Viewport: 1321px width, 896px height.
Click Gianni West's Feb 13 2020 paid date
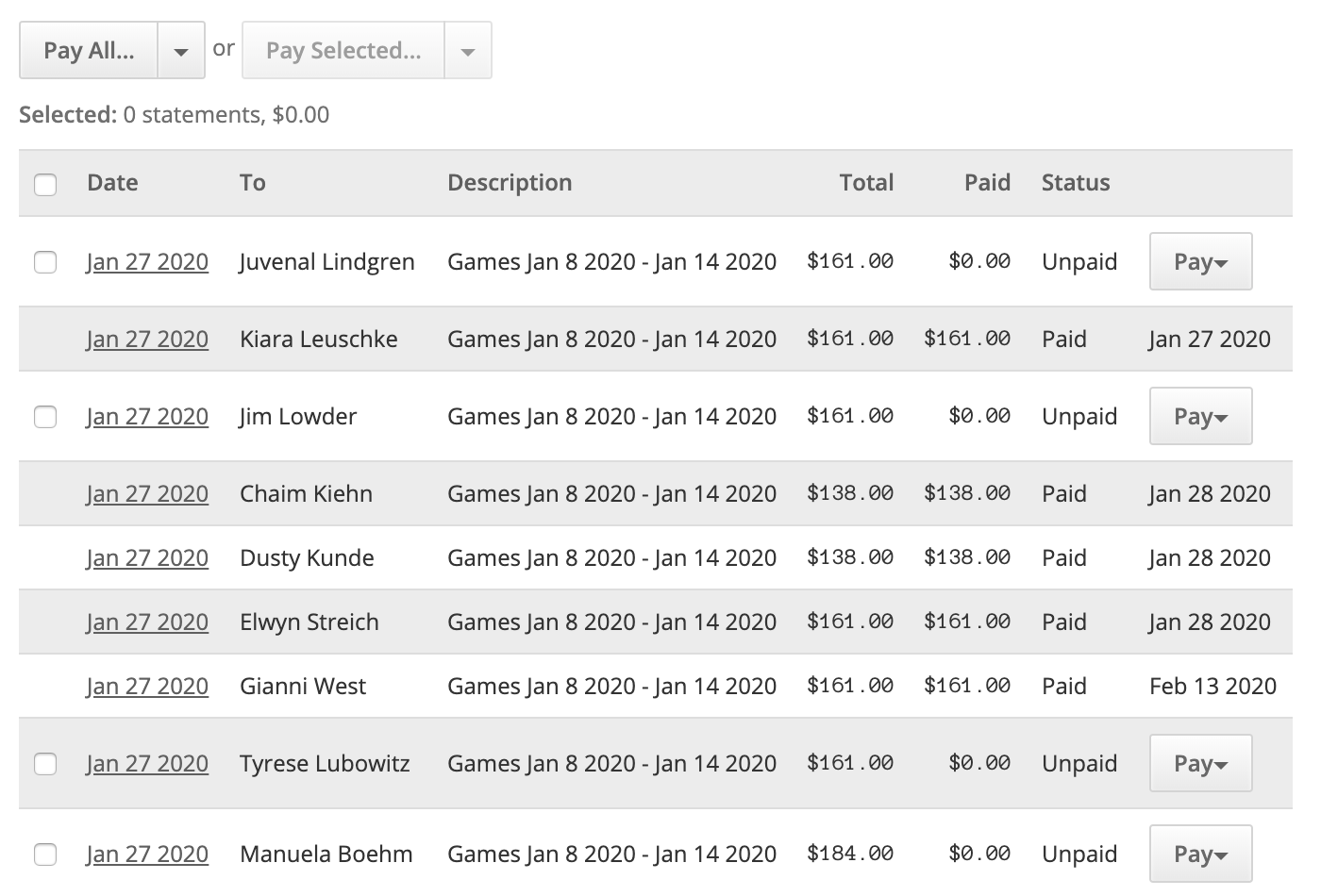pyautogui.click(x=1212, y=686)
